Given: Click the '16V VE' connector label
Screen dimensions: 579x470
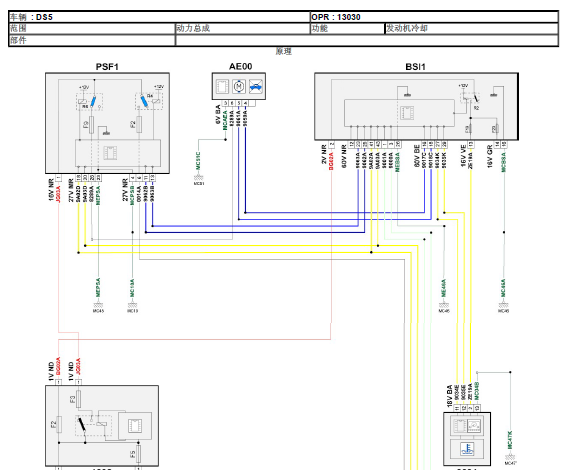Looking at the screenshot, I should coord(463,156).
